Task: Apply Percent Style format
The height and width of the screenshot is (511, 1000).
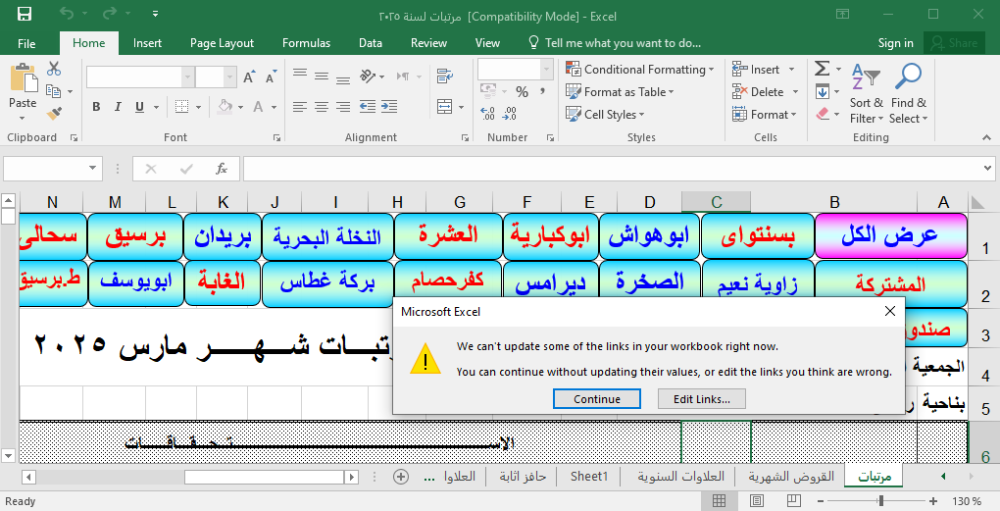Action: point(522,92)
